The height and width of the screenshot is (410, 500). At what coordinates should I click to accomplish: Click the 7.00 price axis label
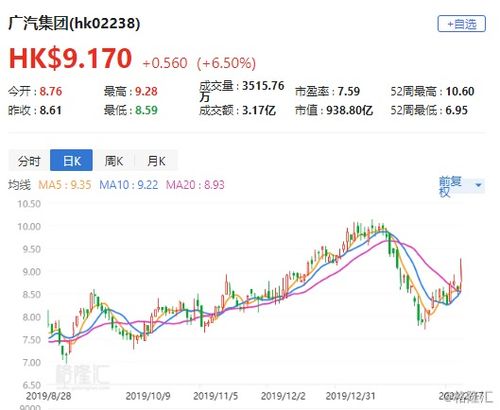(31, 363)
